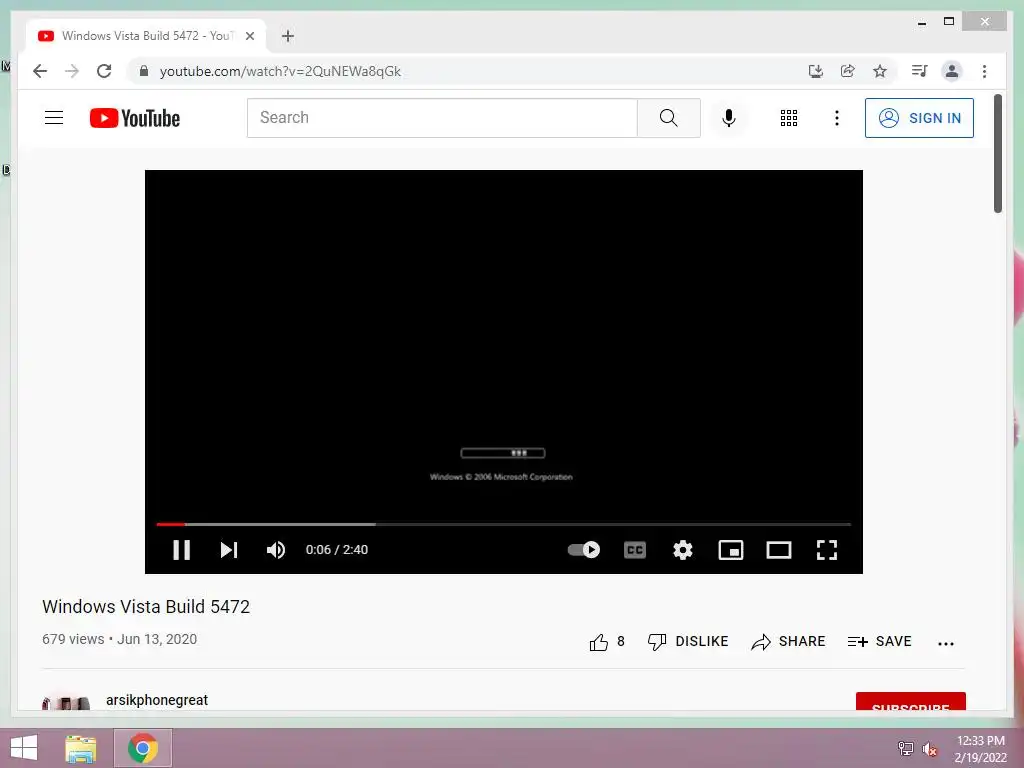Toggle the autoplay switch
The width and height of the screenshot is (1024, 768).
tap(584, 550)
